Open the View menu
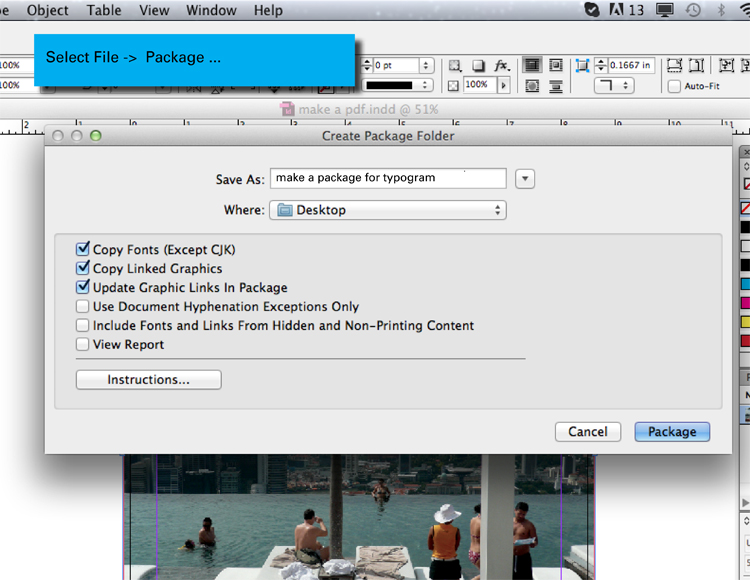Image resolution: width=750 pixels, height=580 pixels. [154, 10]
